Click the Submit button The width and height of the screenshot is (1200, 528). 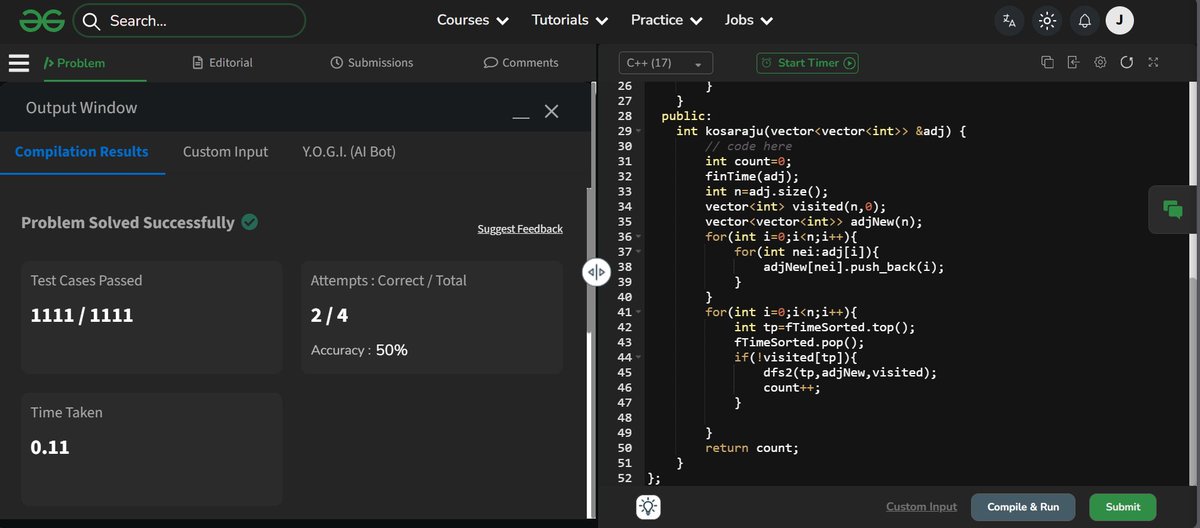[x=1123, y=507]
